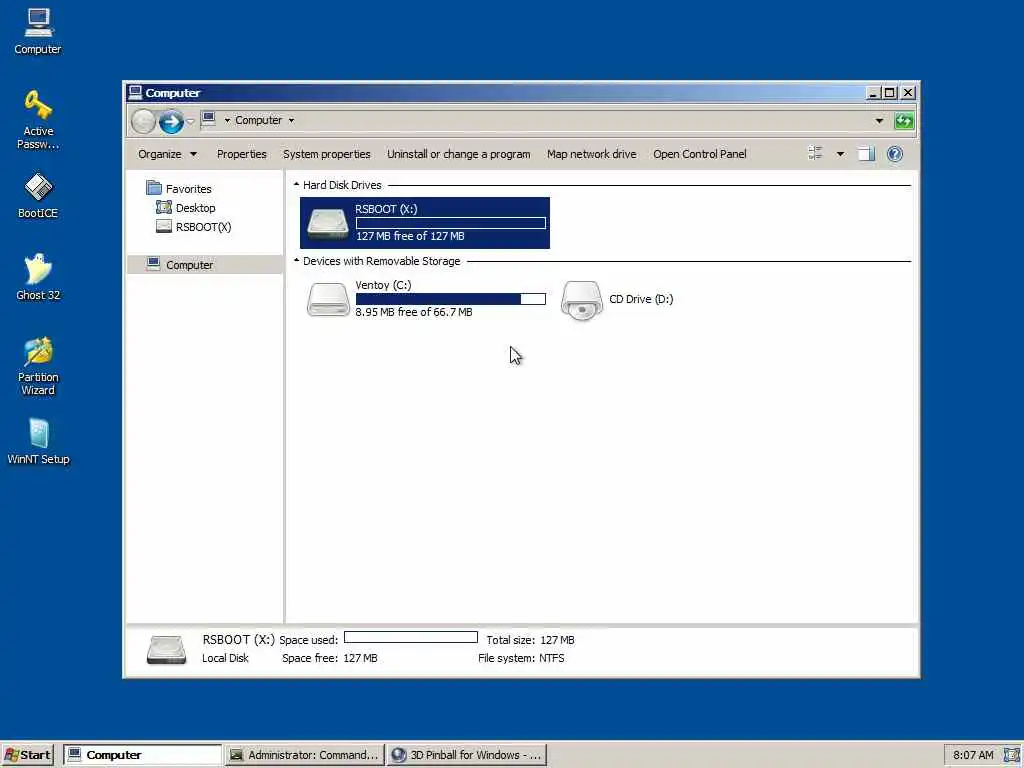Click the Start button

pos(27,755)
